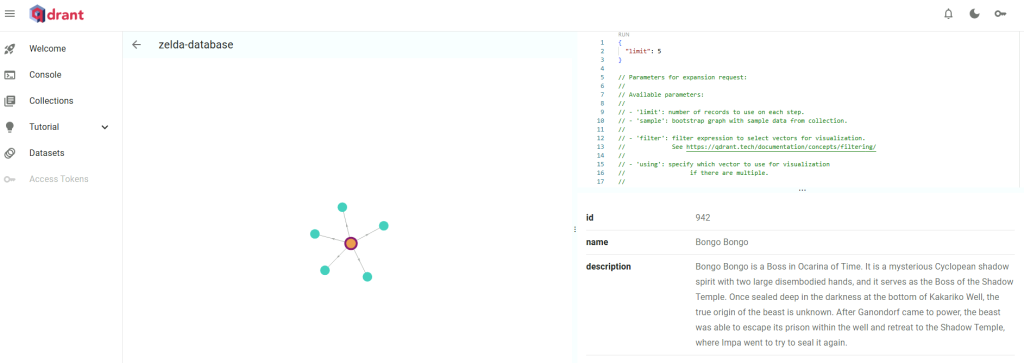The image size is (1024, 363).
Task: Click the vertical splitter handle beside graph
Action: click(x=575, y=229)
